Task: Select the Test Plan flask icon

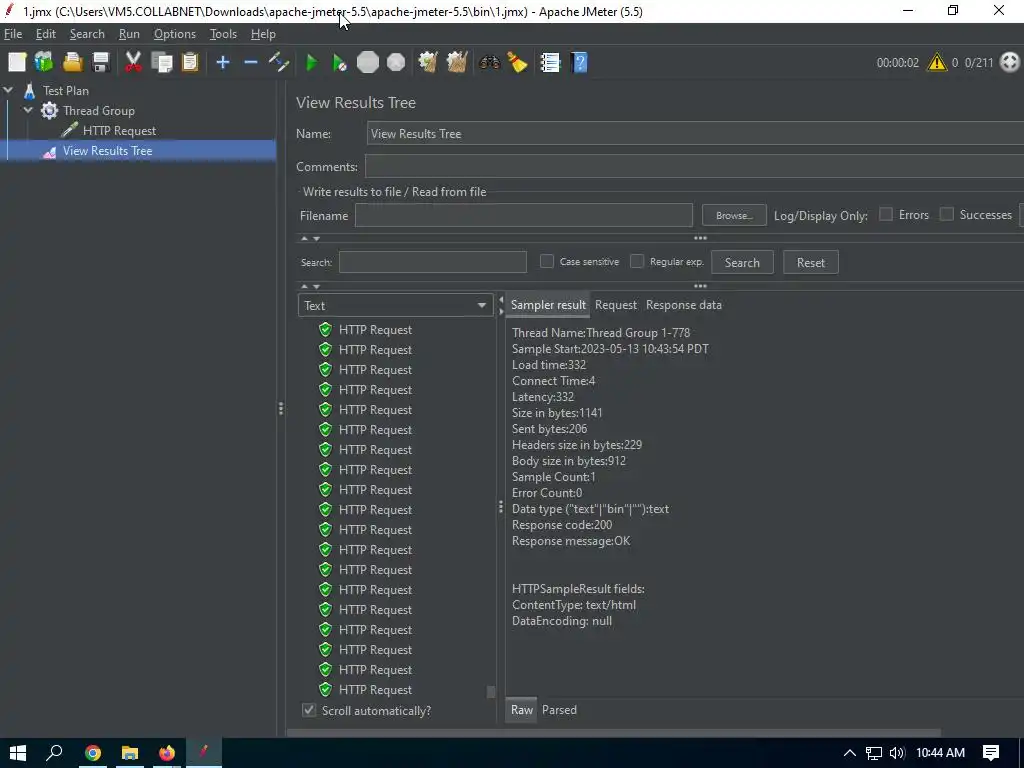Action: 29,90
